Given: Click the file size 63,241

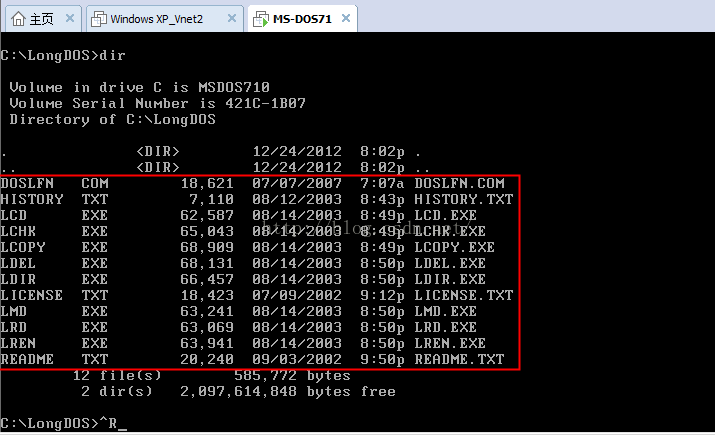Looking at the screenshot, I should click(x=207, y=311).
